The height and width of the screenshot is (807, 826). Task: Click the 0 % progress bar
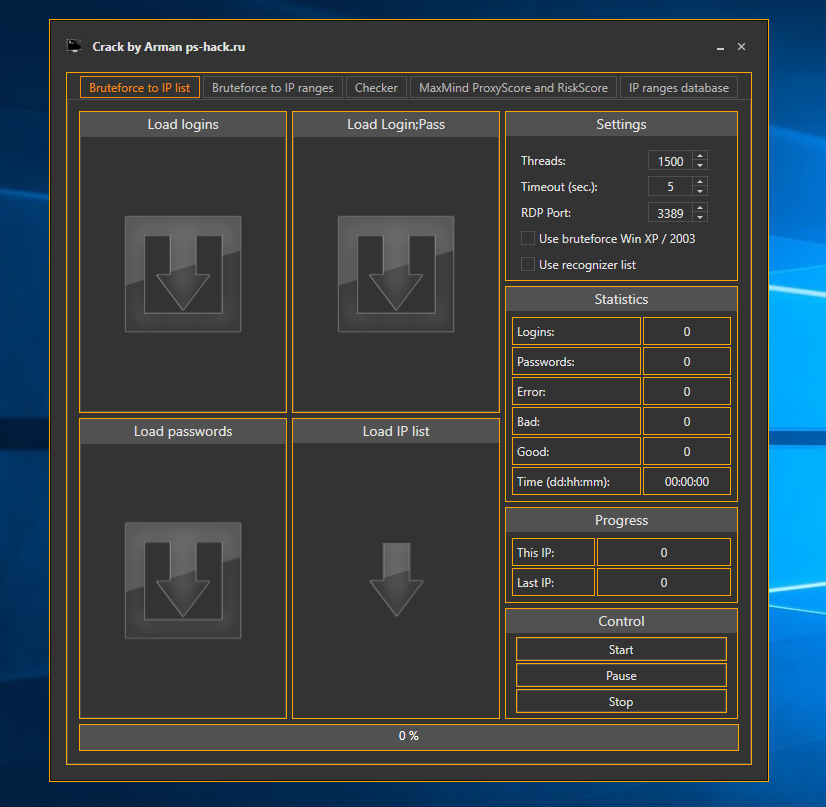click(x=408, y=736)
